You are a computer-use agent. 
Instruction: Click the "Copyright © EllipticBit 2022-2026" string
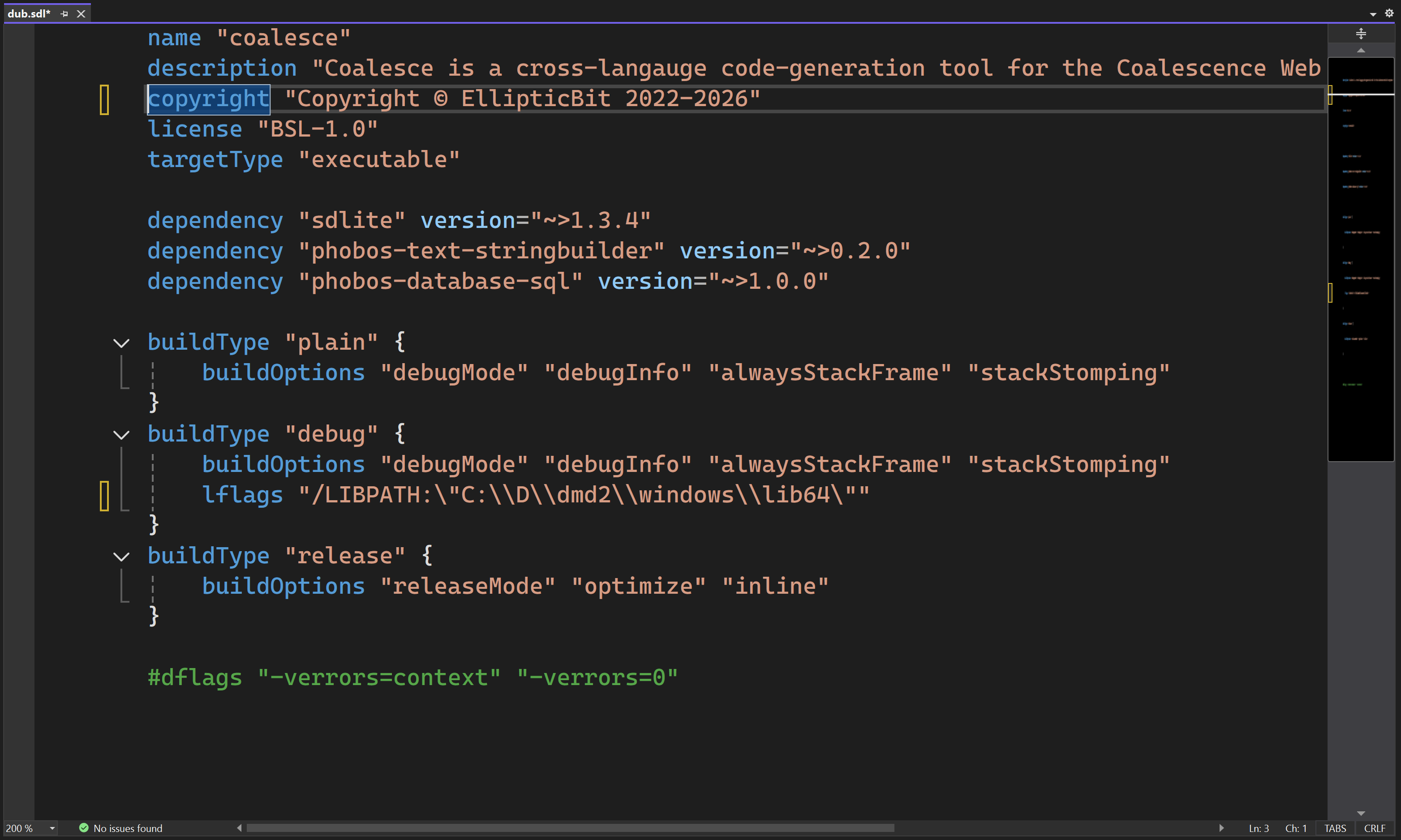[x=523, y=99]
